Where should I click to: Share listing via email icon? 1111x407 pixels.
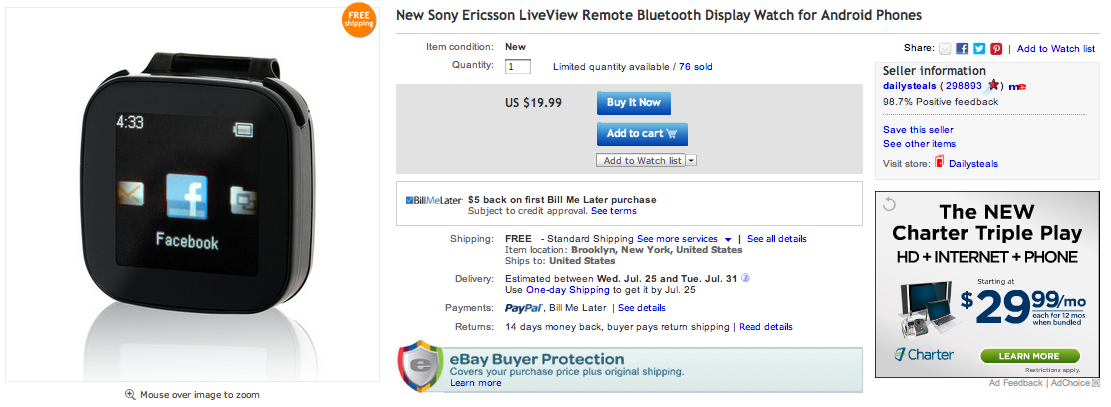[x=945, y=48]
